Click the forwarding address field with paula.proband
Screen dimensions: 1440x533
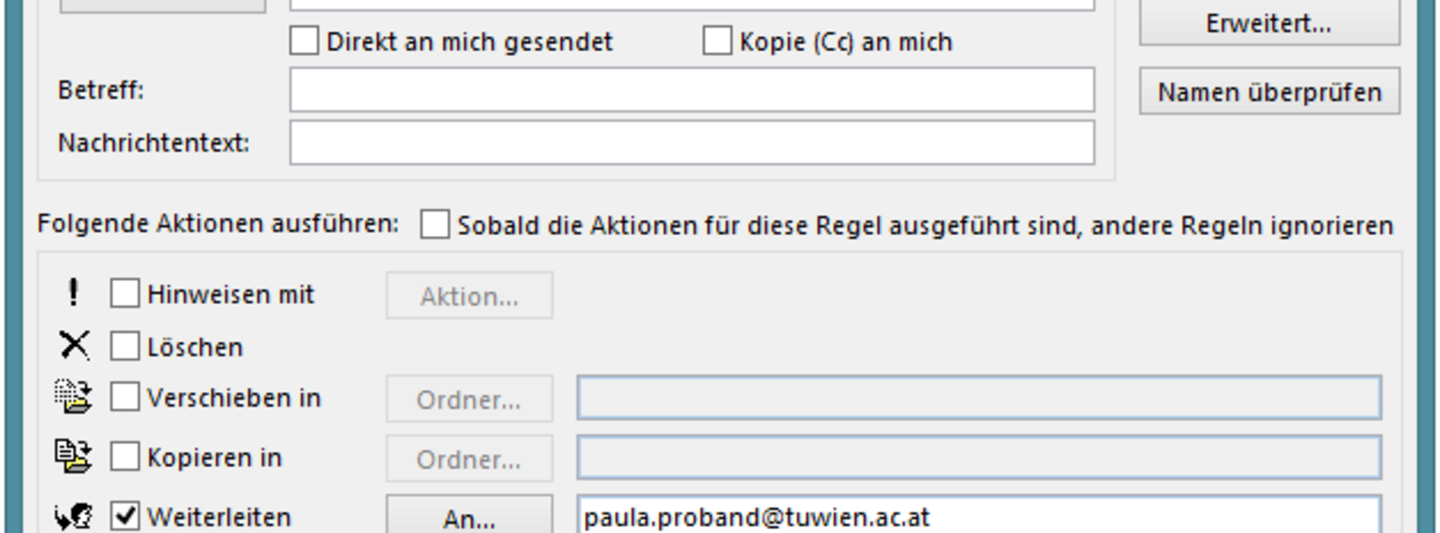coord(979,516)
